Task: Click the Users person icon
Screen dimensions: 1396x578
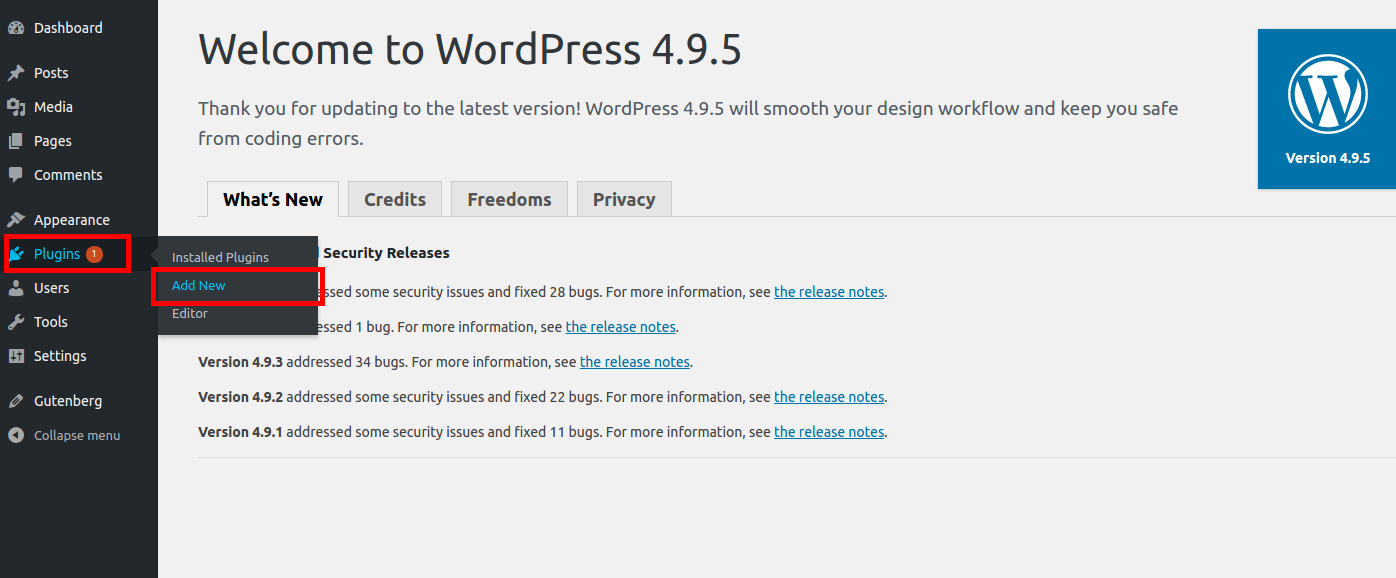Action: pos(16,288)
